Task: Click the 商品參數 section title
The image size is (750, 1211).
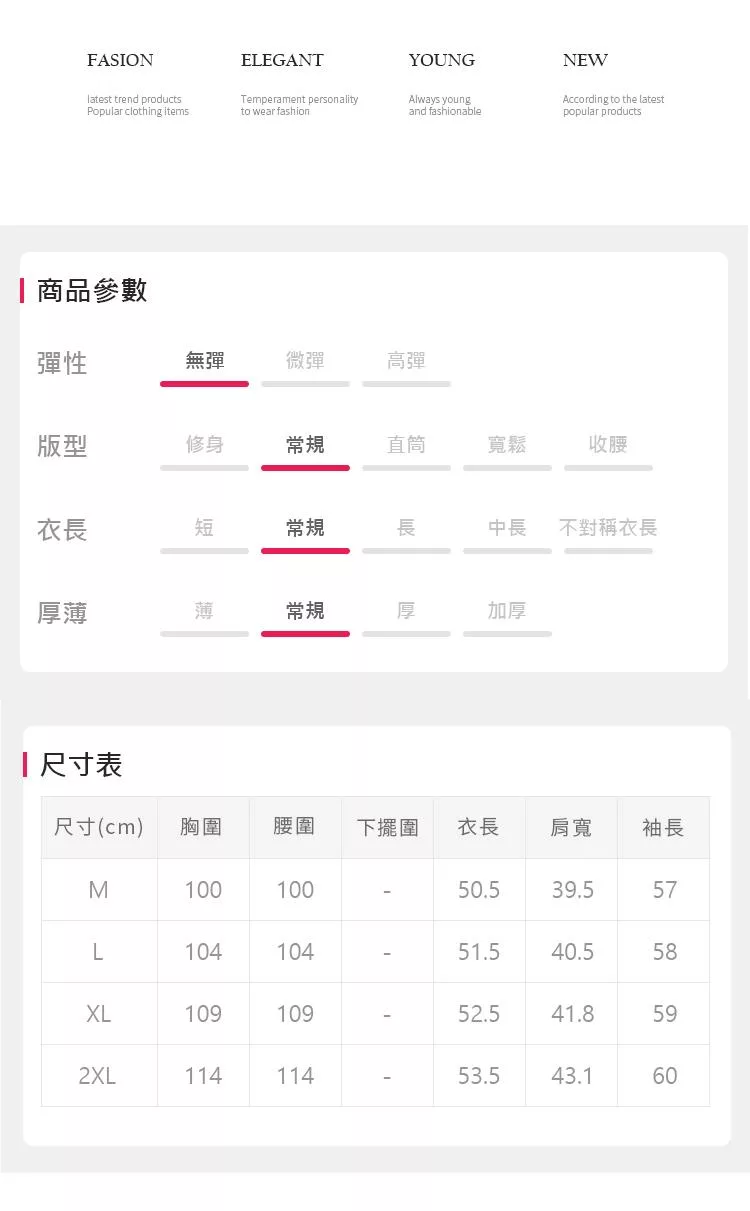Action: pos(92,291)
